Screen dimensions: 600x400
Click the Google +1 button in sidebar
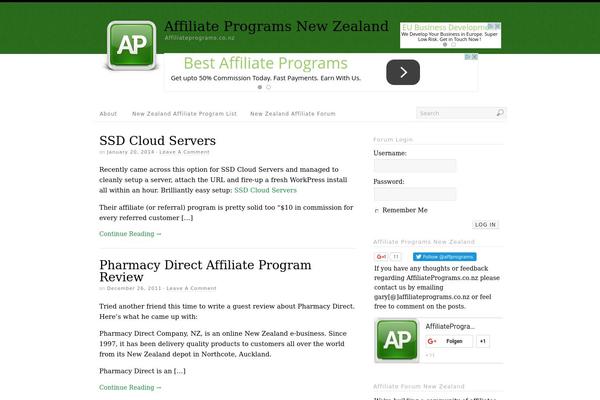[381, 257]
